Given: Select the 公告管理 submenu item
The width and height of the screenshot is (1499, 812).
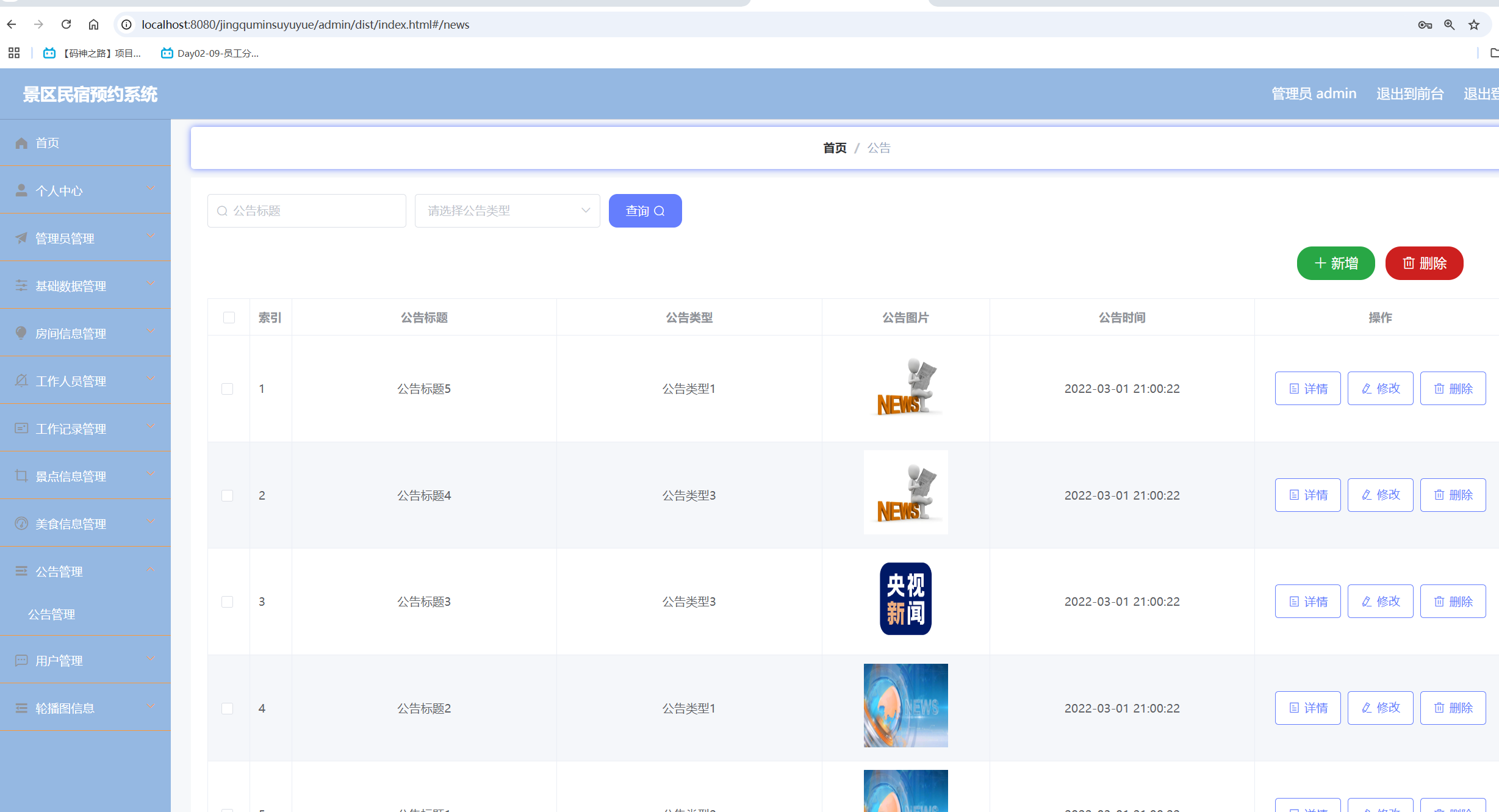Looking at the screenshot, I should click(x=52, y=614).
